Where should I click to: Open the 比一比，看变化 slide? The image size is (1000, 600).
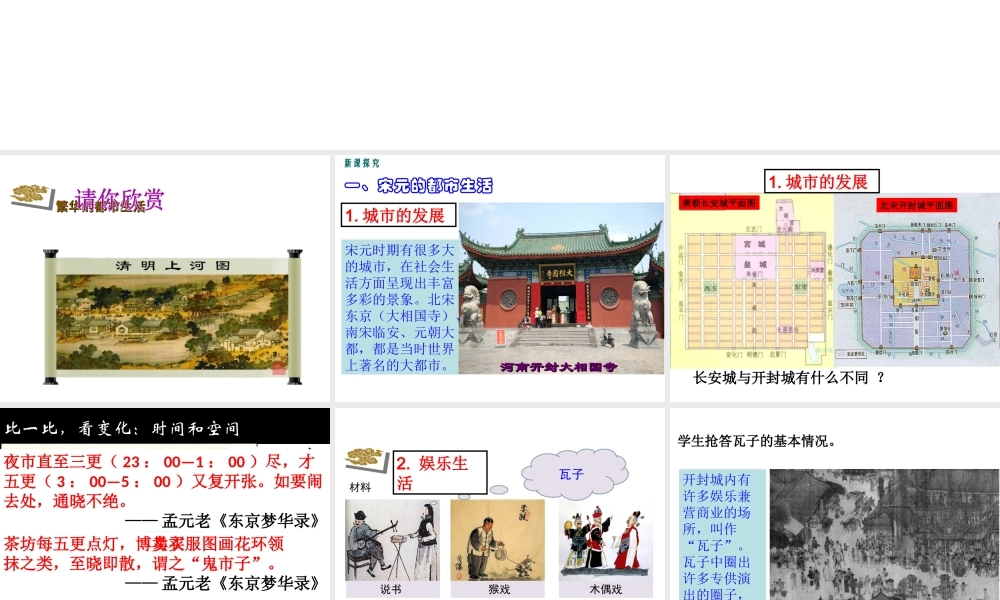point(165,504)
